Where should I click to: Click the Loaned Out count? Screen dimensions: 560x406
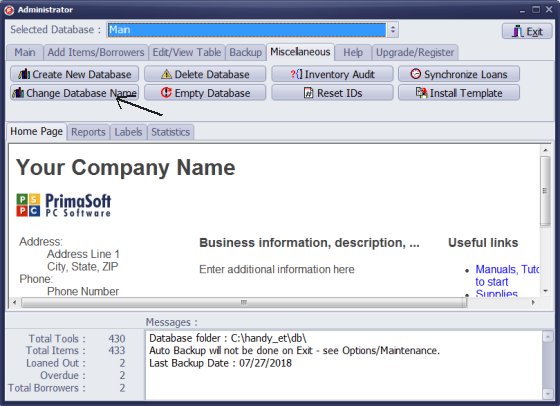pyautogui.click(x=122, y=363)
